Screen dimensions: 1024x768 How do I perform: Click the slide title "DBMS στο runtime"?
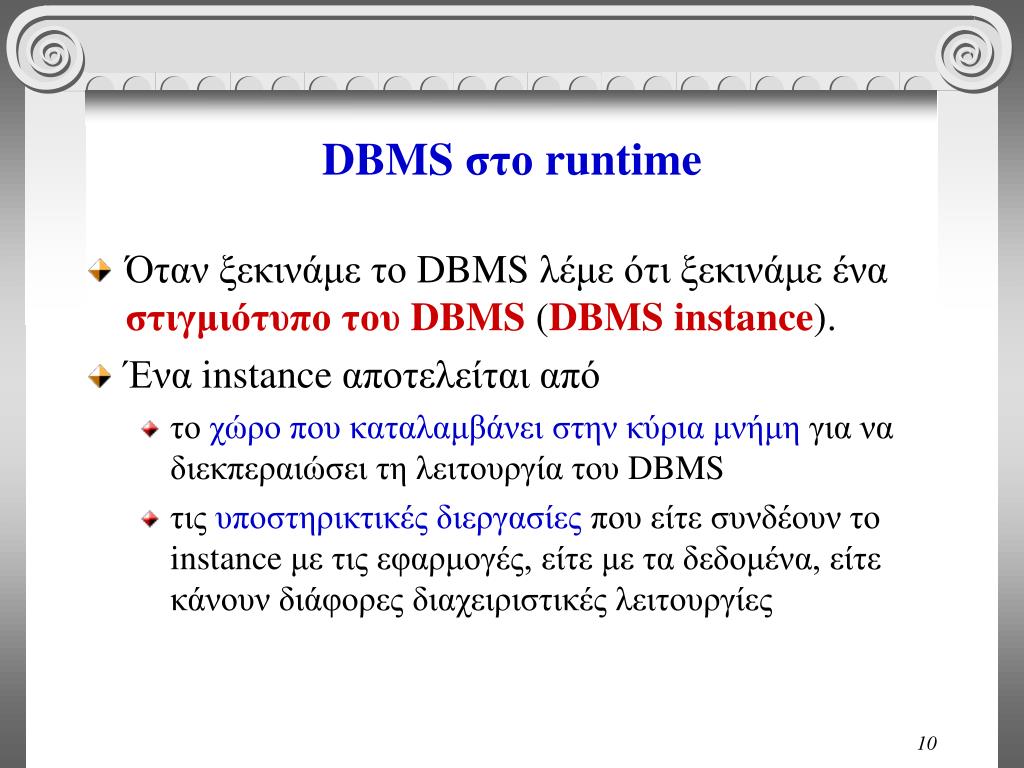(x=512, y=160)
